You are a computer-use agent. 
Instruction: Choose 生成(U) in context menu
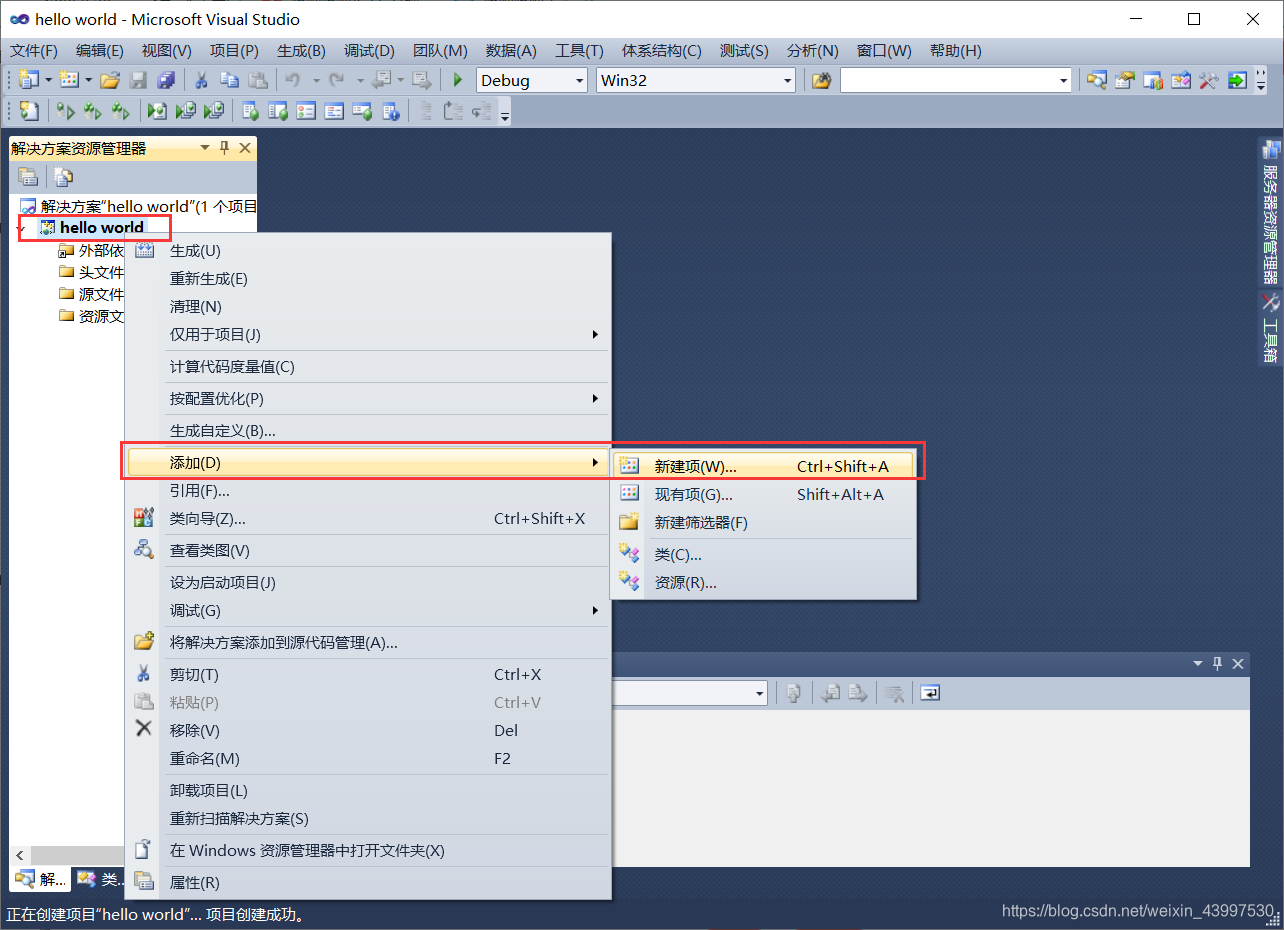368,251
